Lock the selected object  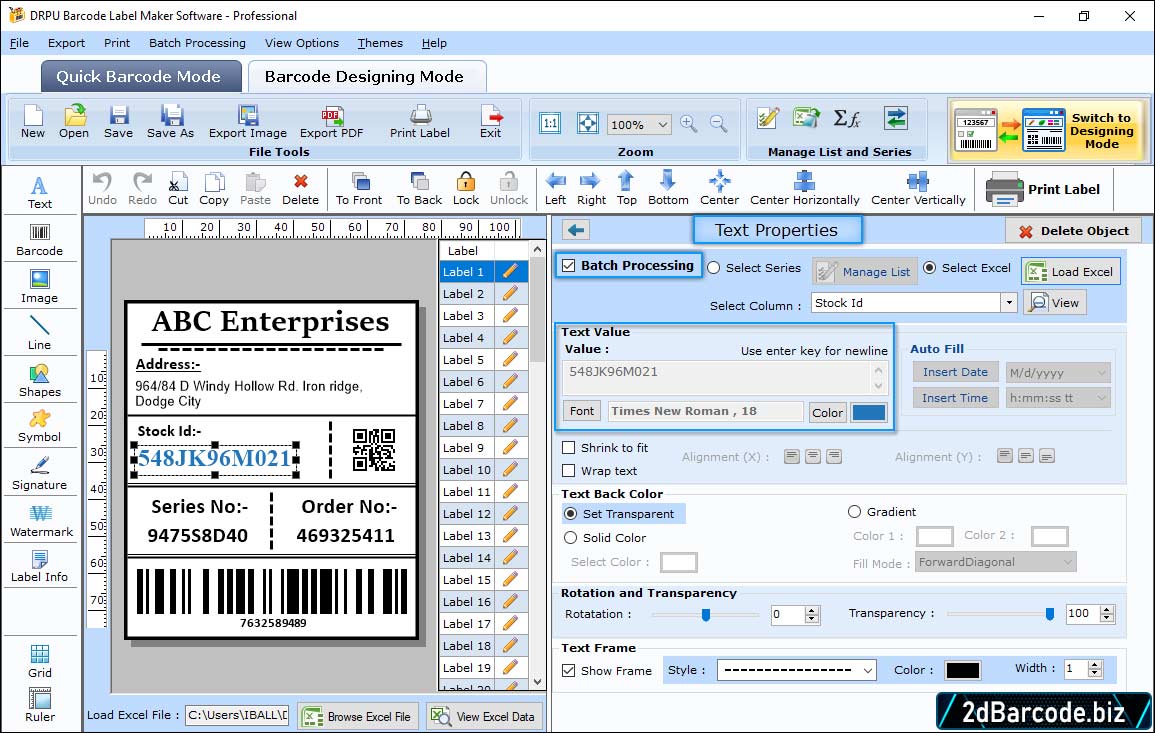click(x=466, y=189)
